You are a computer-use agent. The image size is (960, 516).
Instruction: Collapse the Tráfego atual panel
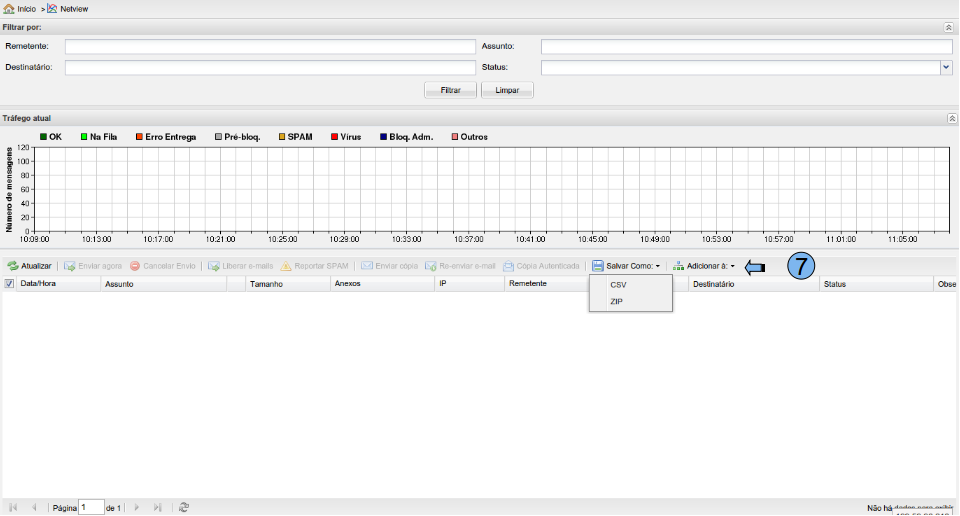click(x=951, y=118)
